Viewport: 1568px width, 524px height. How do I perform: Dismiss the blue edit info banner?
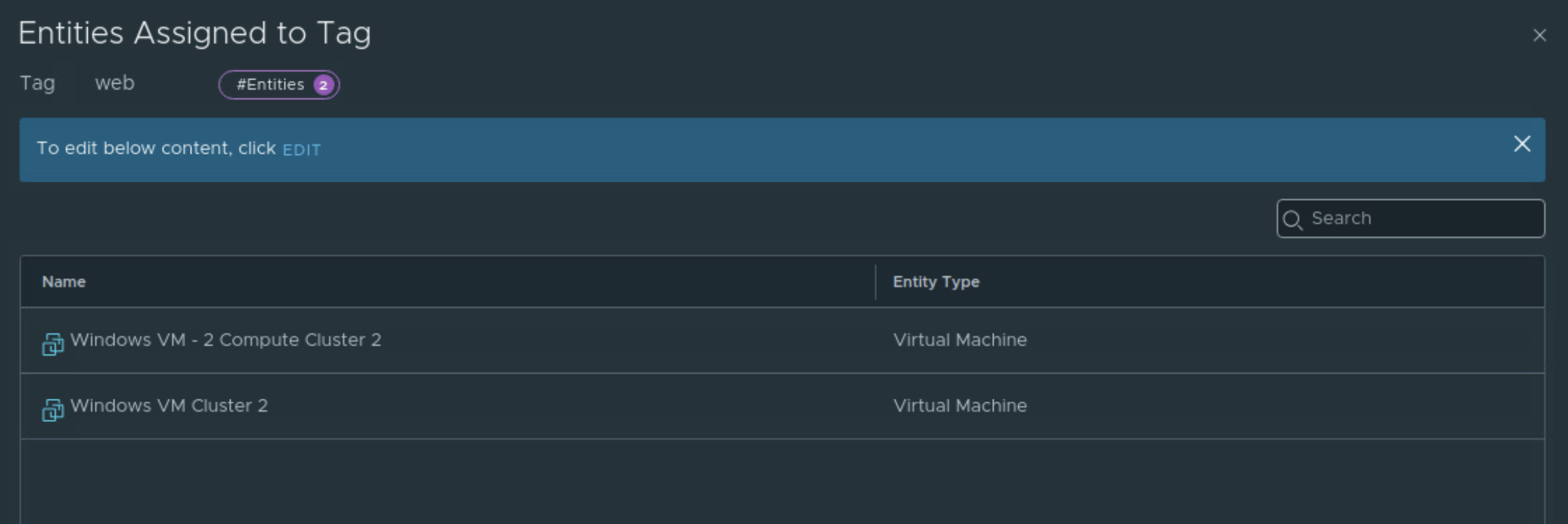coord(1522,144)
